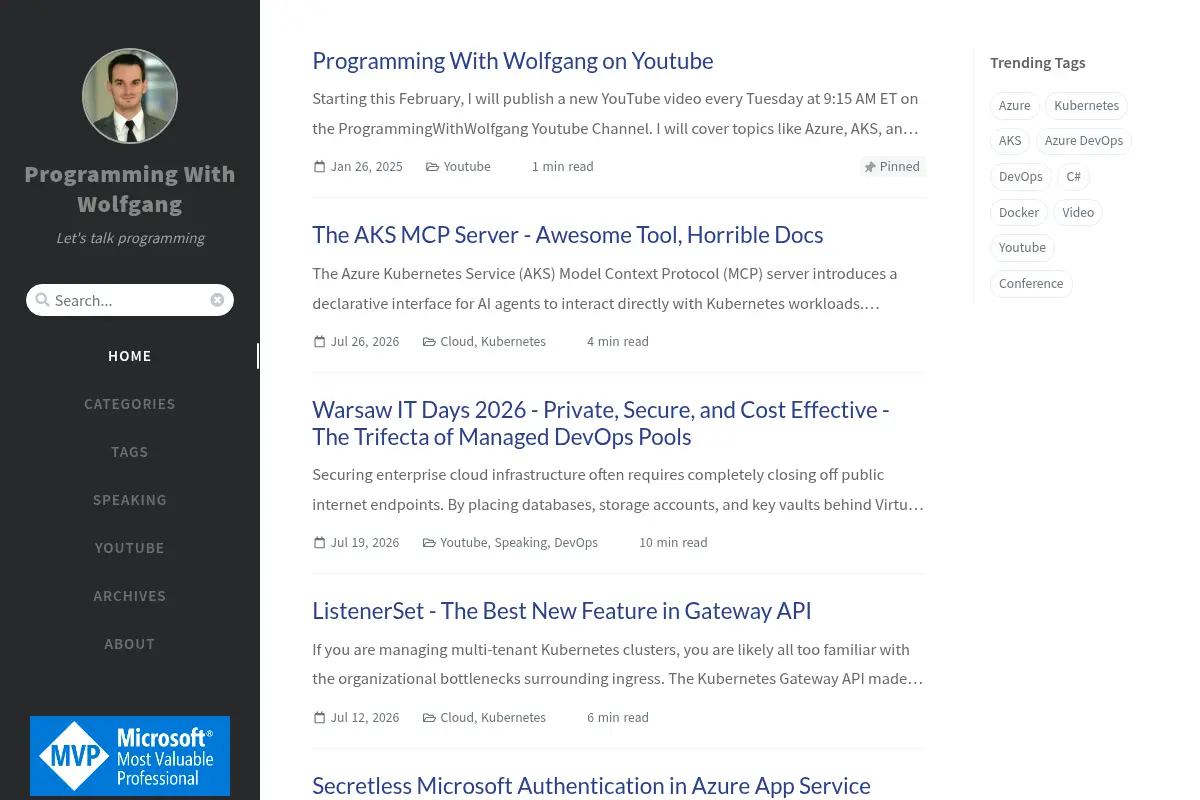Click Youtube, Speaking, DevOps categories text

[519, 543]
